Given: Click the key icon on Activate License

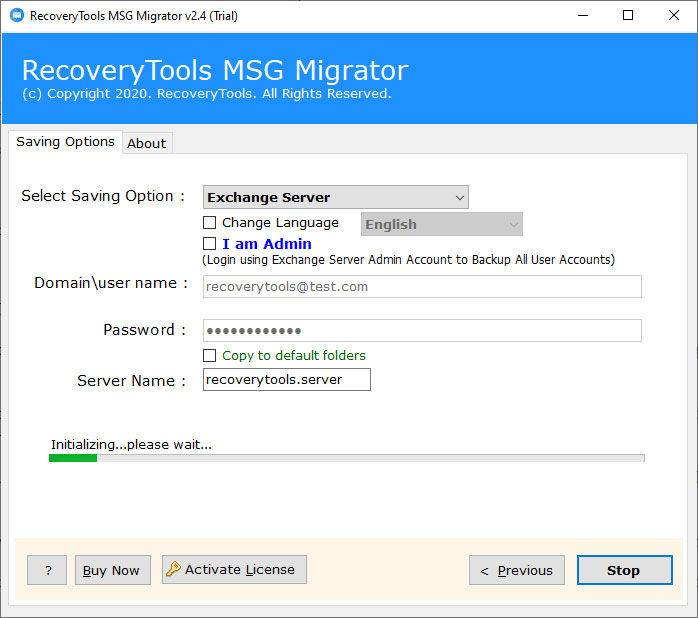Looking at the screenshot, I should pyautogui.click(x=173, y=569).
